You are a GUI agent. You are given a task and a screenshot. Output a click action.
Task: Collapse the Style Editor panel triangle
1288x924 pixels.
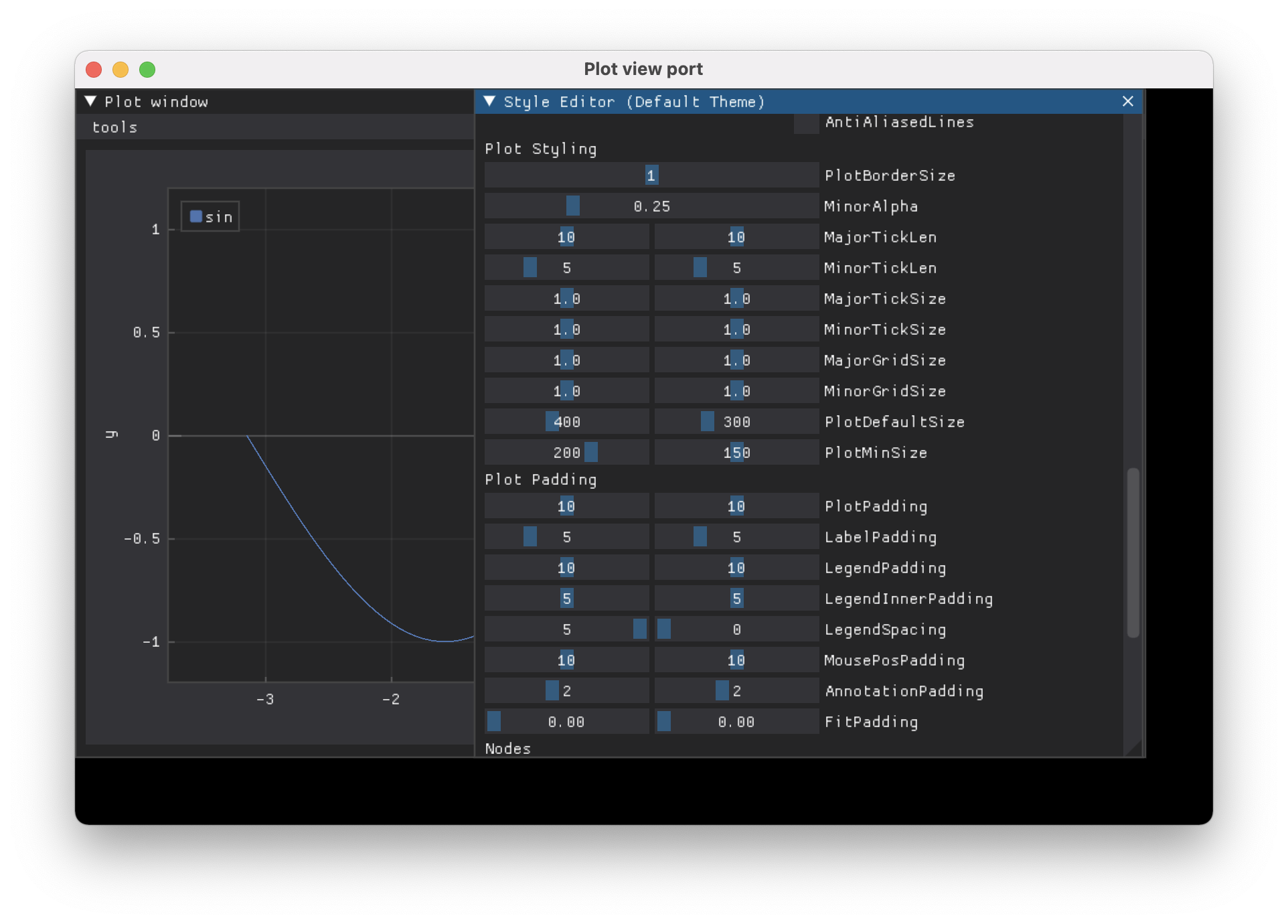coord(489,101)
